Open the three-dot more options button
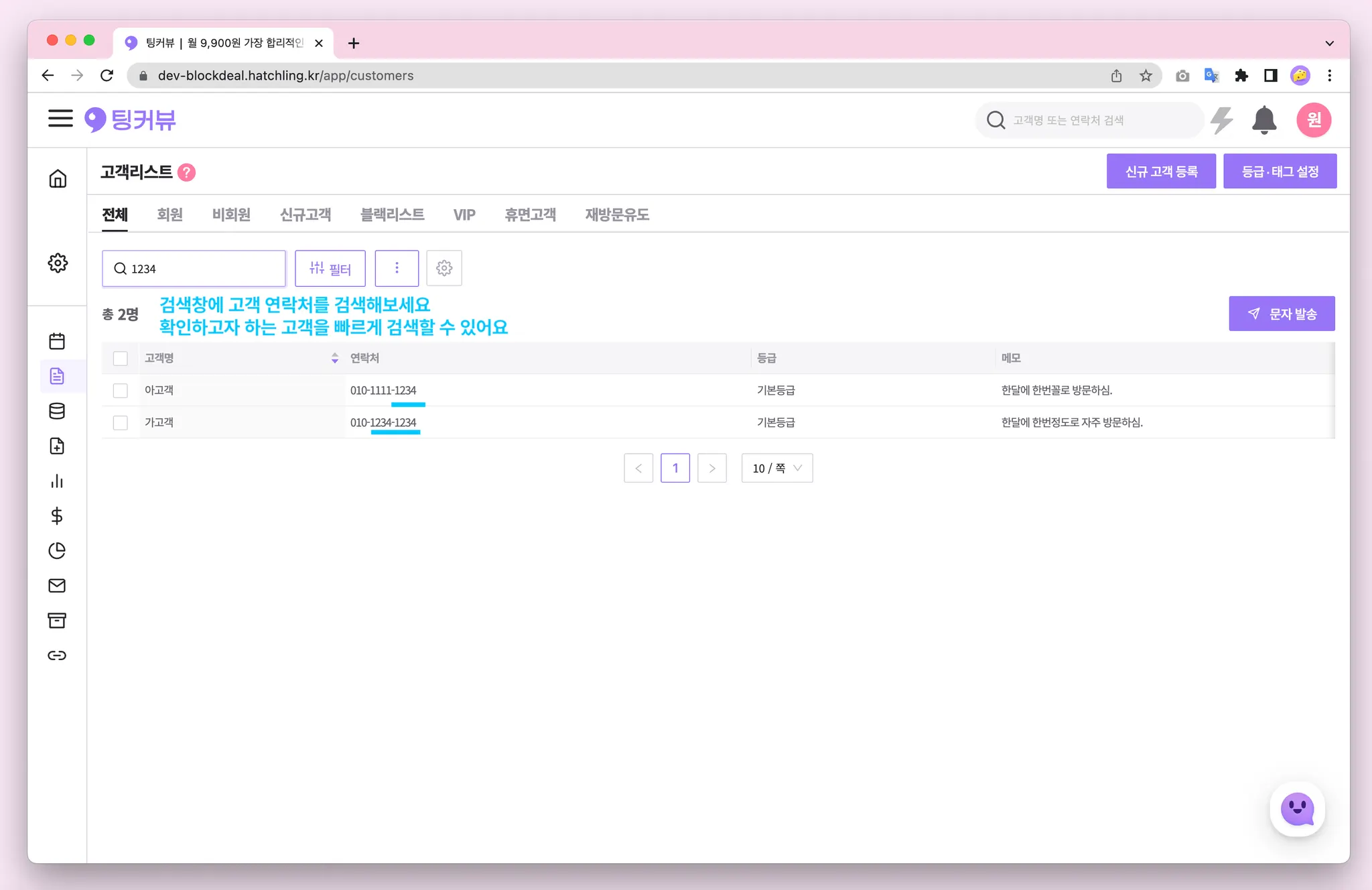 click(397, 268)
